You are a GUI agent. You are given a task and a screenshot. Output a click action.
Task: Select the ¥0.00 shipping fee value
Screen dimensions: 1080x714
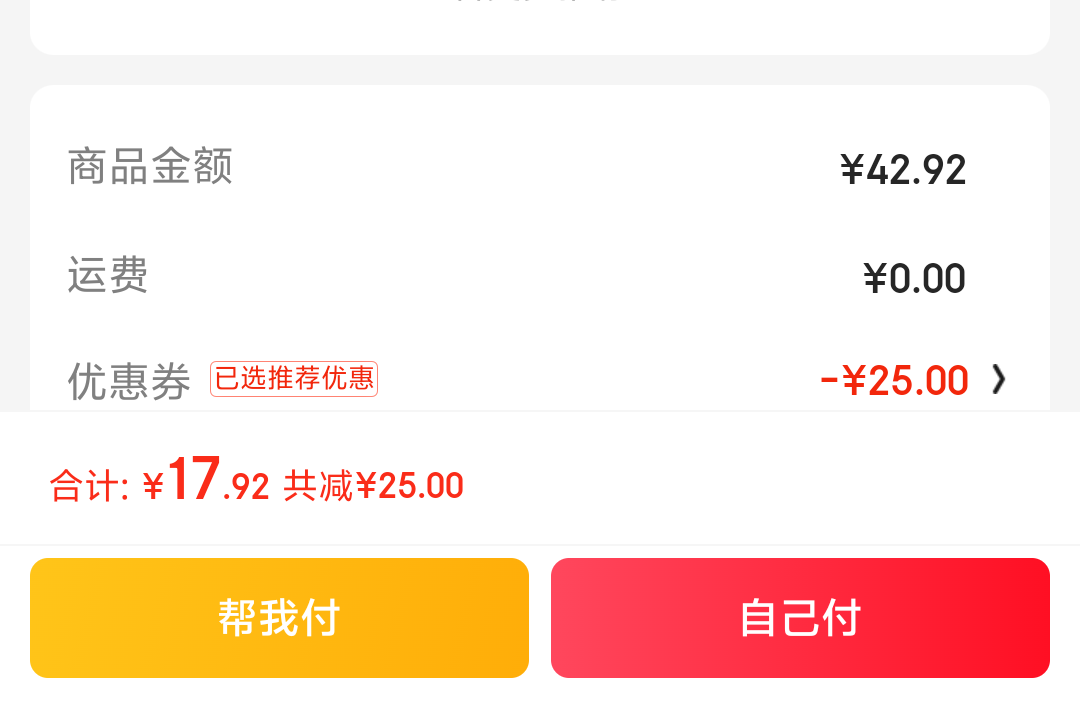914,278
